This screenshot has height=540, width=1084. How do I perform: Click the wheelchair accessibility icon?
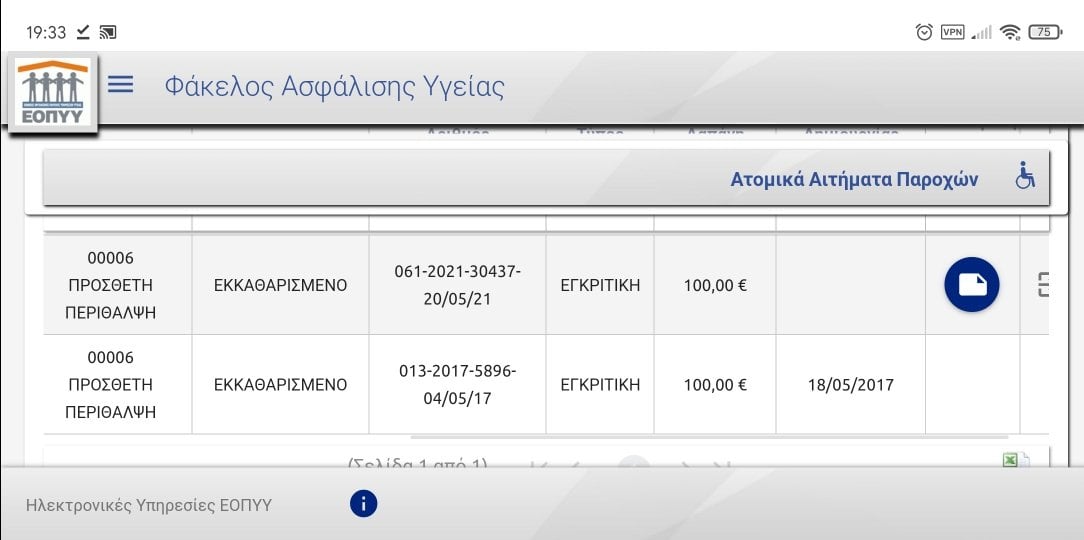pos(1025,176)
